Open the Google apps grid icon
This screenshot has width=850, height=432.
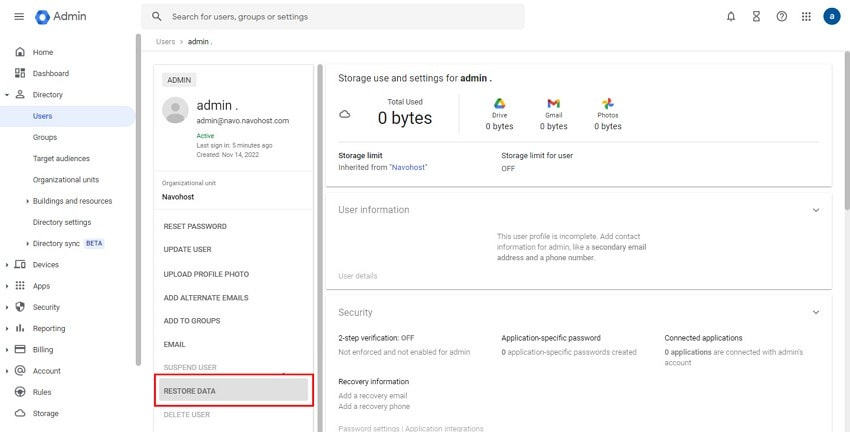(806, 17)
